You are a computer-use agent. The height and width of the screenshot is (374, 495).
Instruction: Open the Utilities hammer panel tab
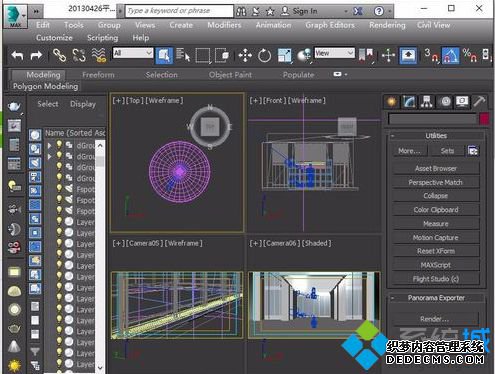tap(479, 101)
